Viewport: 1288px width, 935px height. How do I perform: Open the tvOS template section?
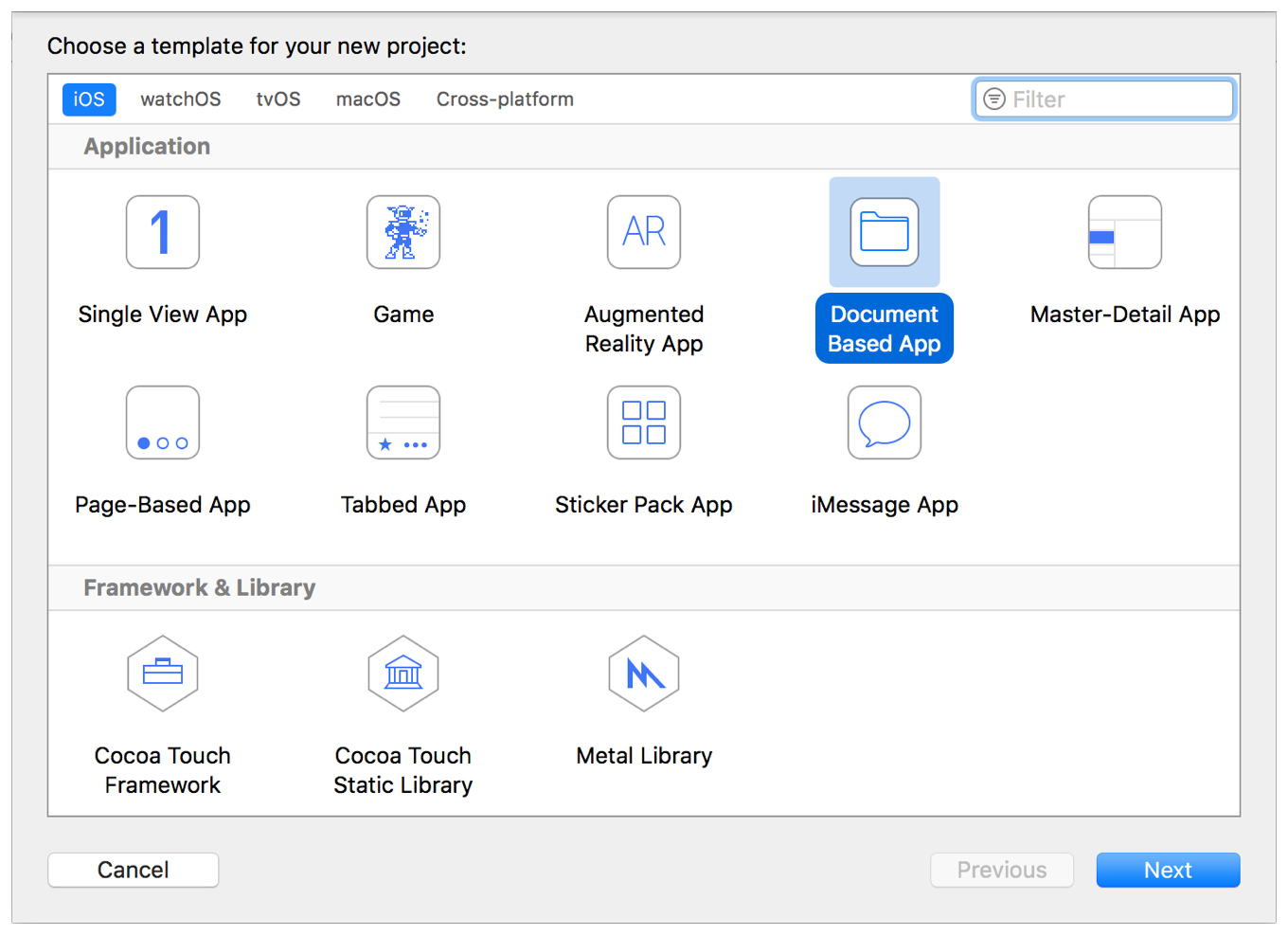277,99
